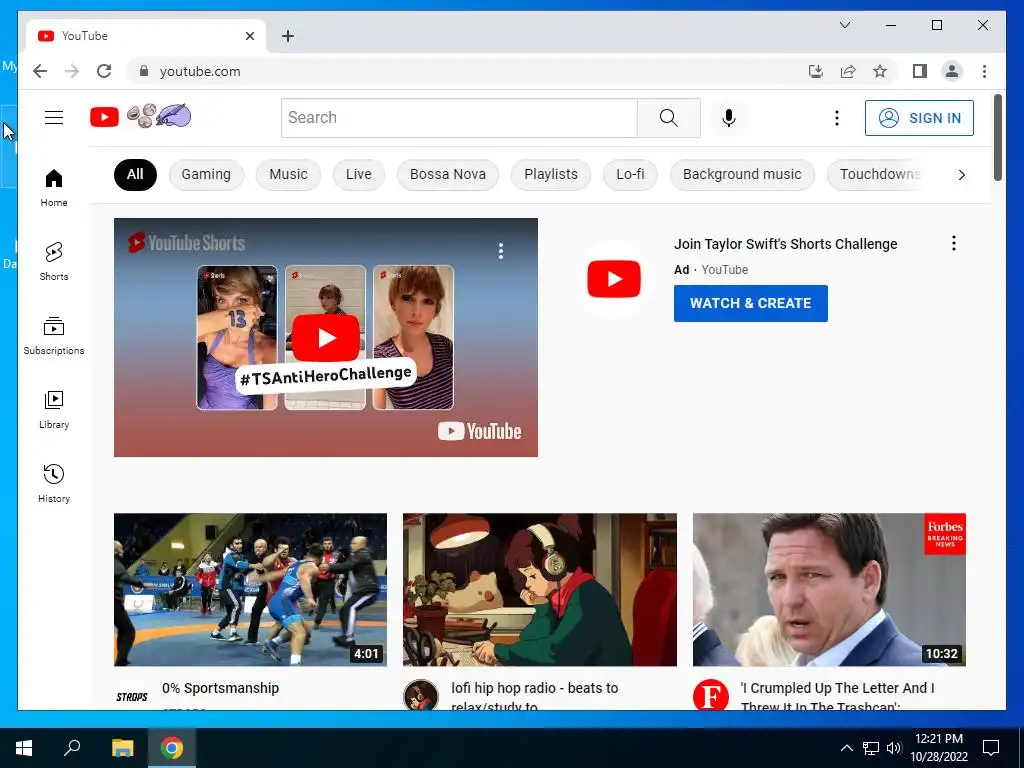Share this page from address bar
1024x768 pixels.
(x=848, y=71)
